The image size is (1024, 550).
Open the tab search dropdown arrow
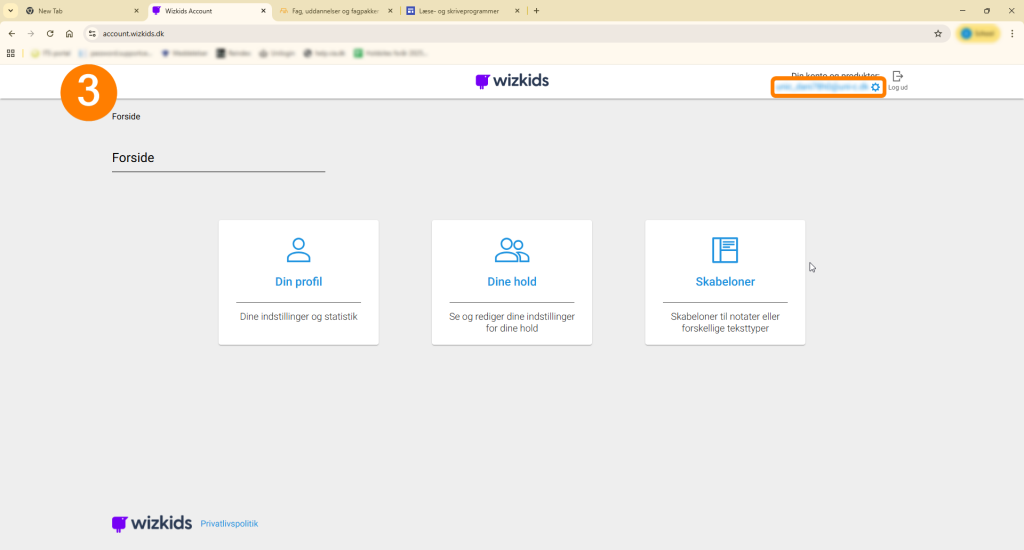(x=11, y=11)
